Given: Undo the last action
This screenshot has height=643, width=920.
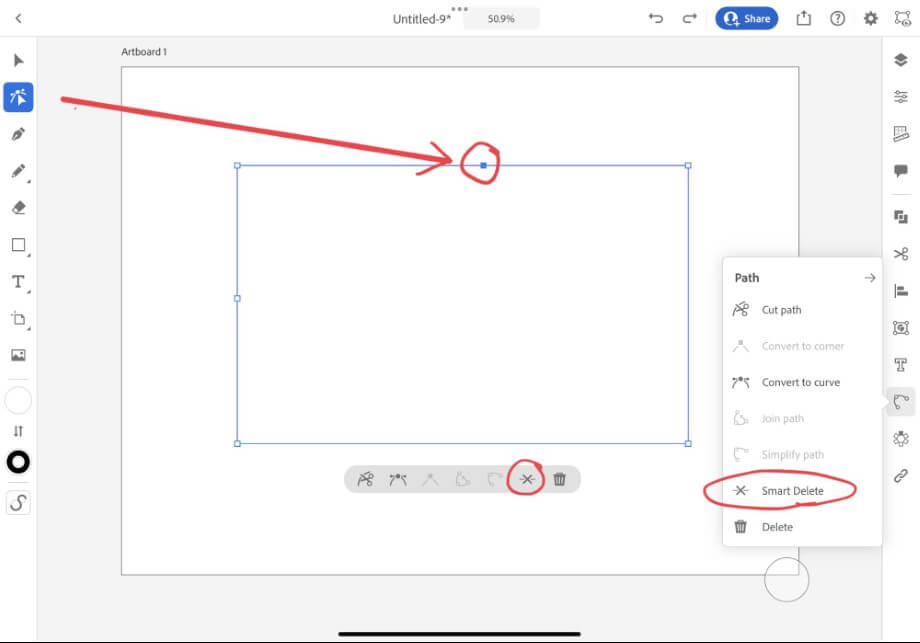Looking at the screenshot, I should (x=655, y=19).
